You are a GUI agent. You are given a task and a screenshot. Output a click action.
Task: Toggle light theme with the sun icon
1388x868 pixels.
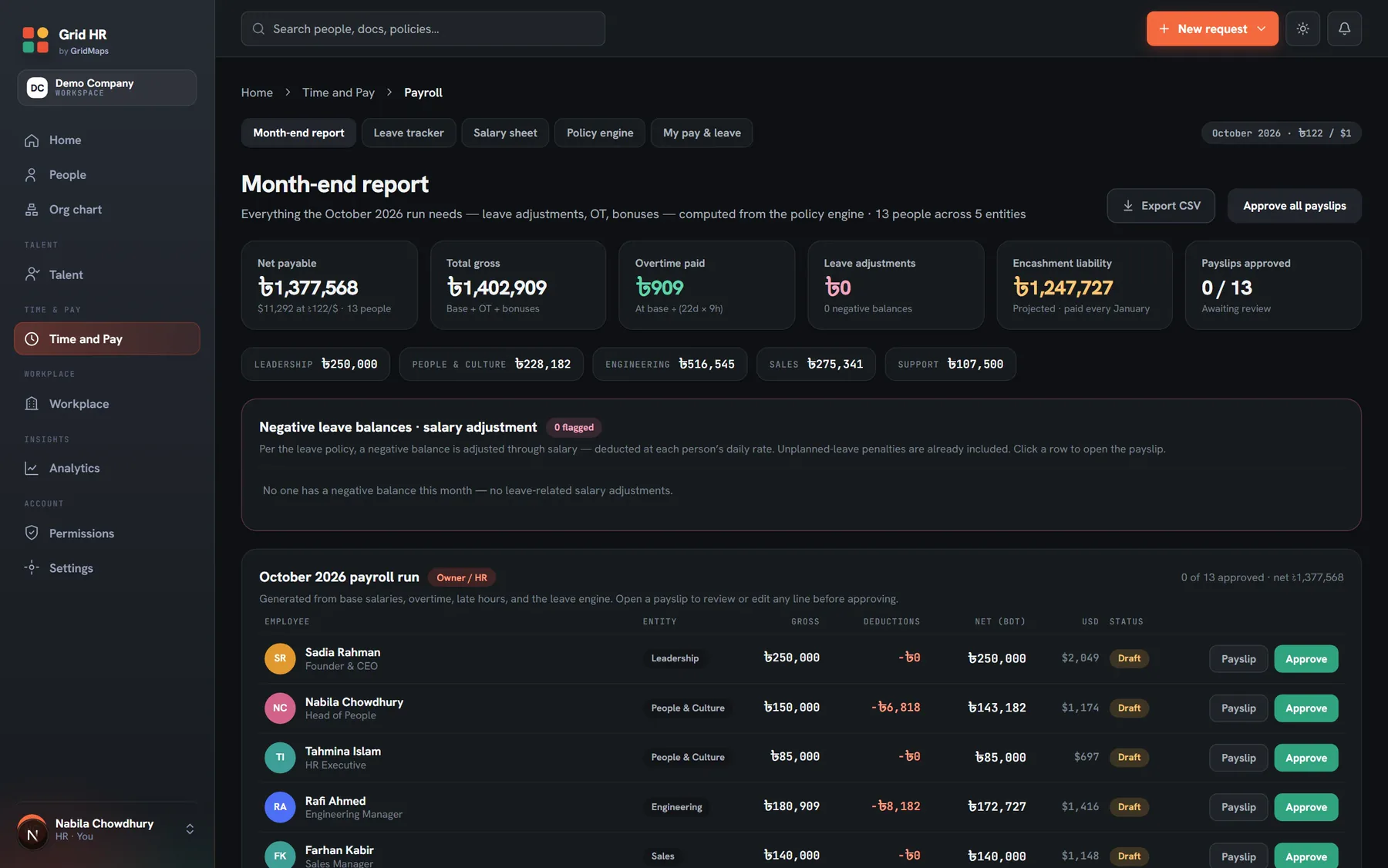1303,29
